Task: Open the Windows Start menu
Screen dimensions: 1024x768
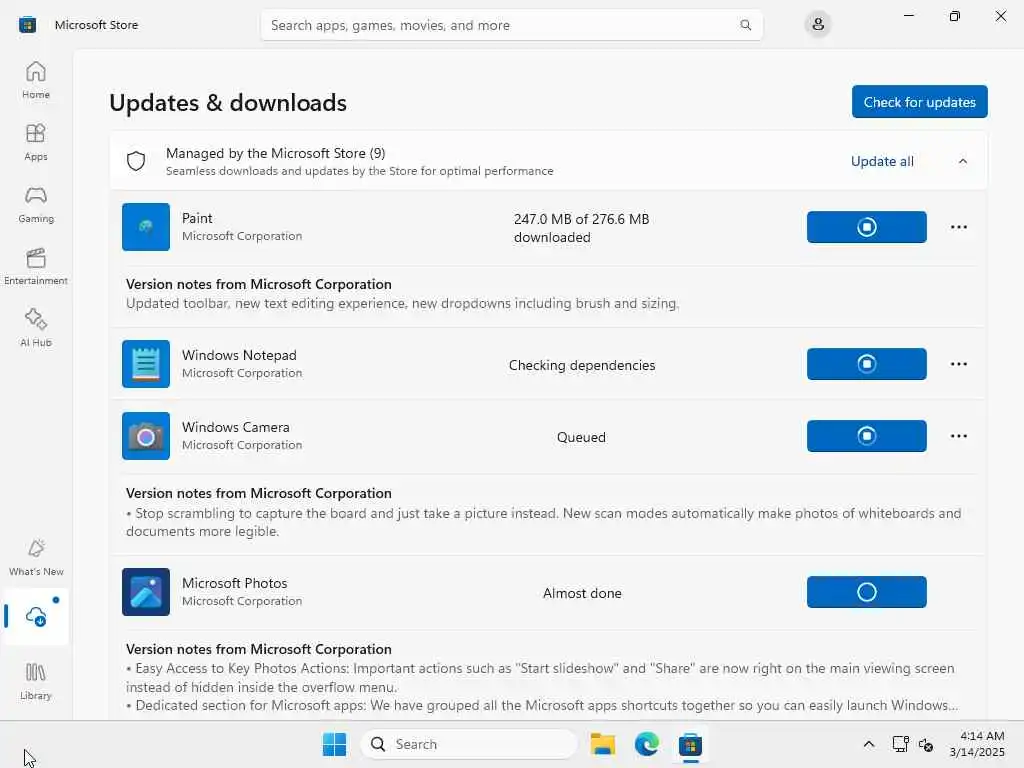Action: click(x=334, y=744)
